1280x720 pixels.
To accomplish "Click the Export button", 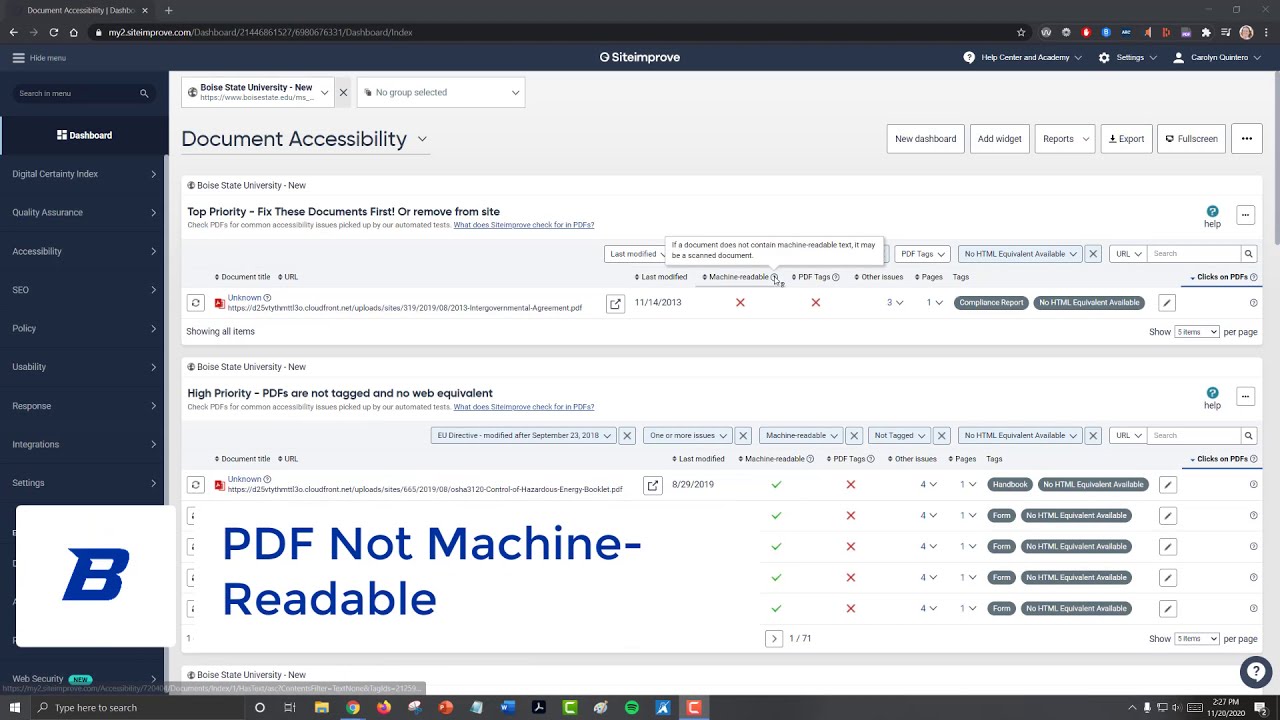I will coord(1126,139).
